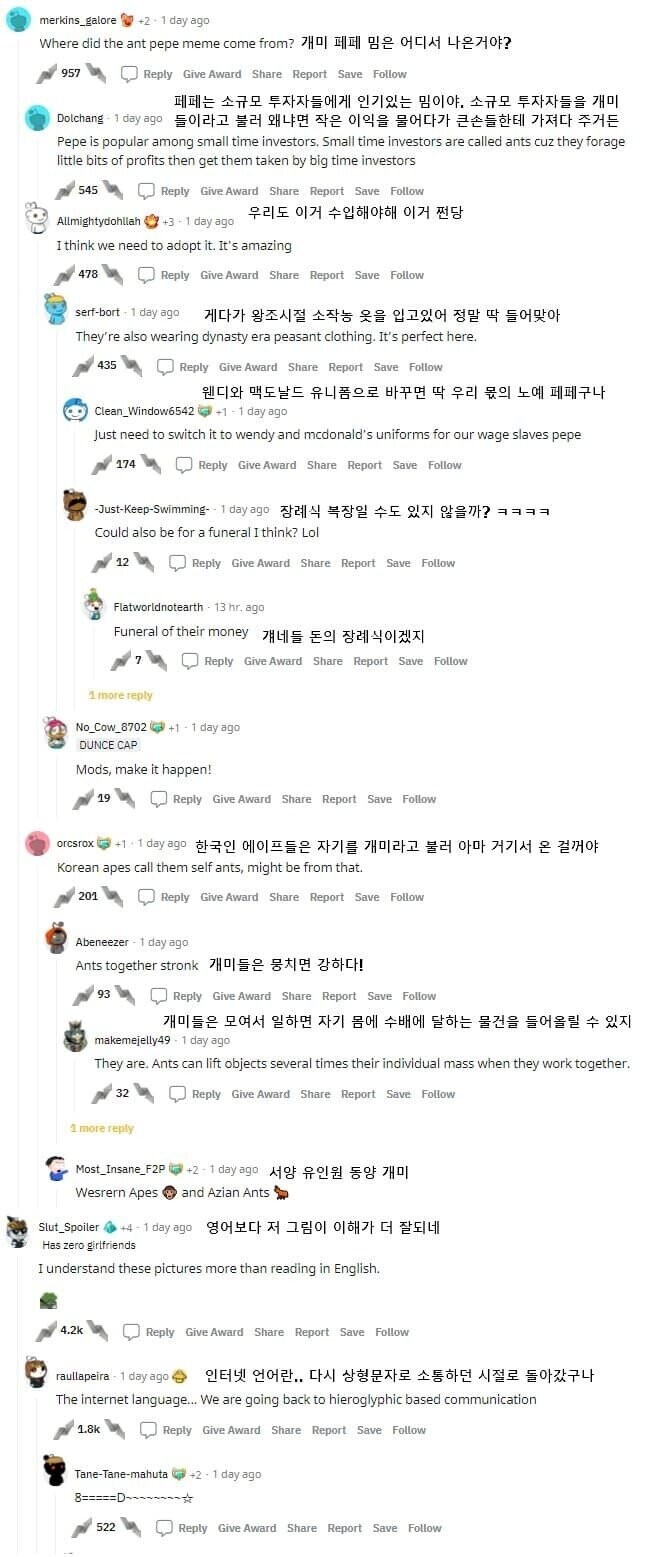
Task: Click the DUNCE CAP flair label
Action: 108,745
